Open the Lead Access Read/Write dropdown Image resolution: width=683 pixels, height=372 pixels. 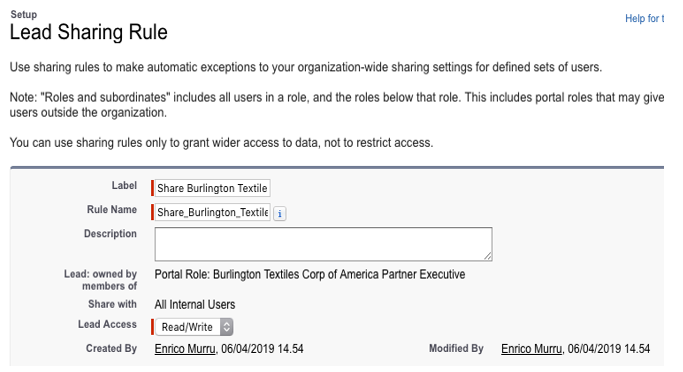click(x=194, y=327)
